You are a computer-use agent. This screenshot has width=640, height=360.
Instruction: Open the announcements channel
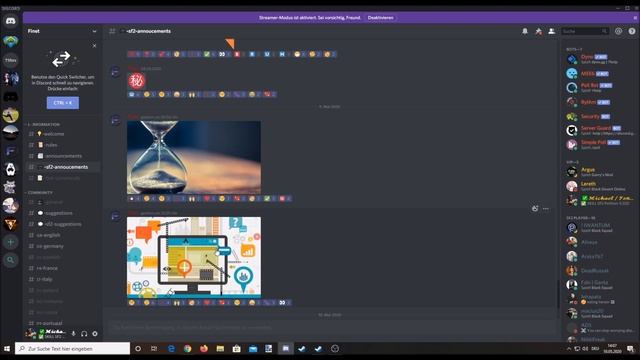point(63,156)
